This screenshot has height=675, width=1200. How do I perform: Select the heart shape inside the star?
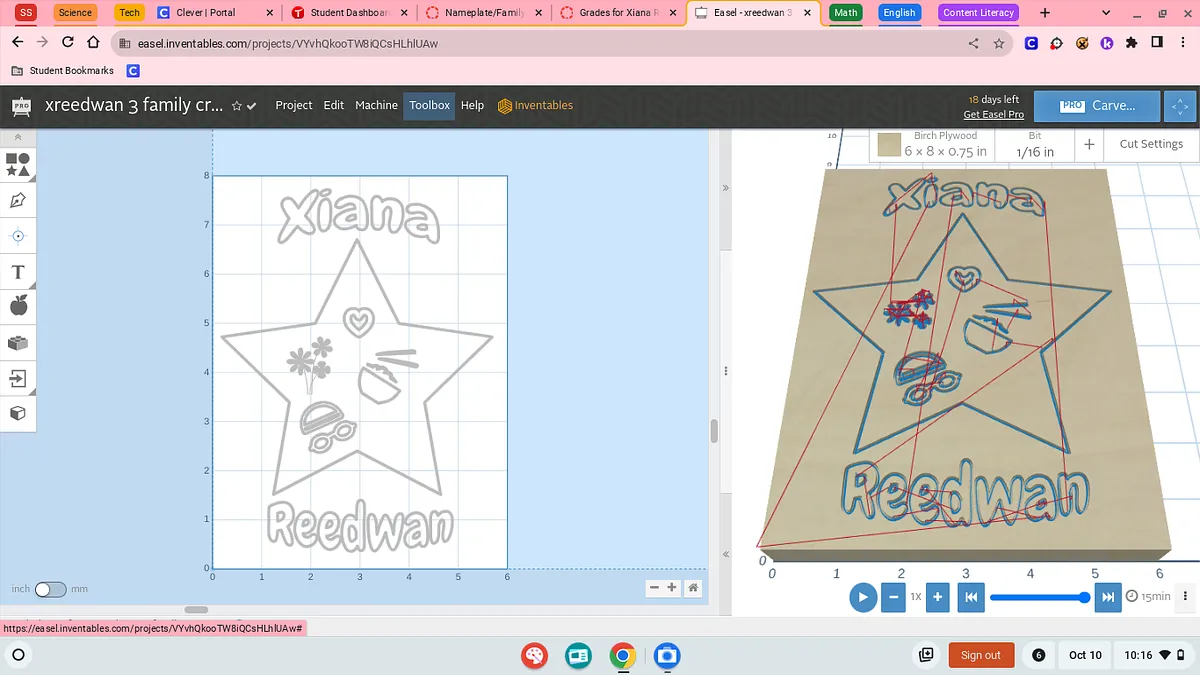click(357, 320)
